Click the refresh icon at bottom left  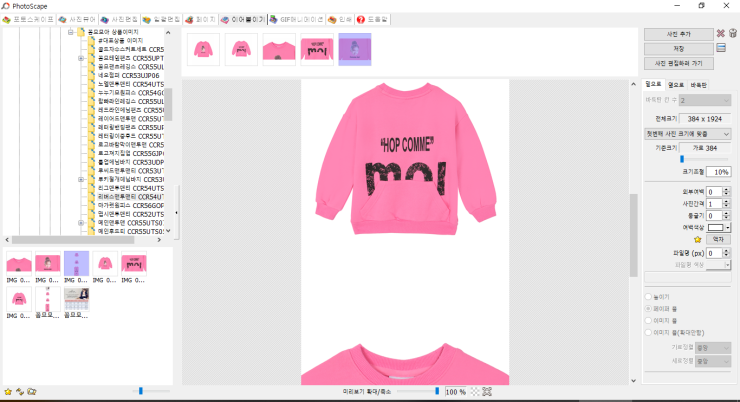point(20,392)
